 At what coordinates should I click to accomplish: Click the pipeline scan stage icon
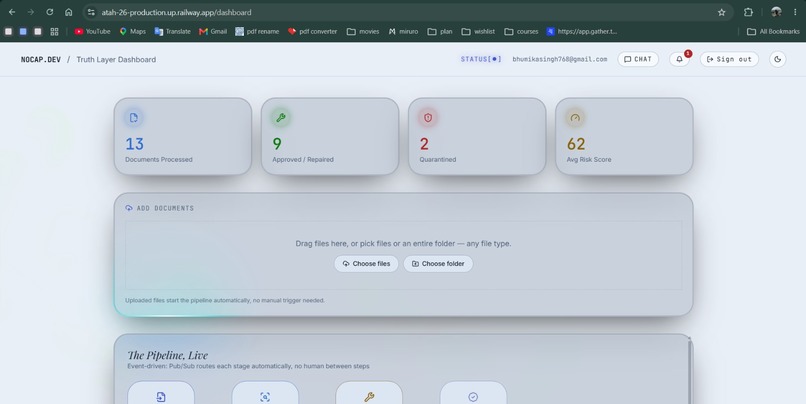click(265, 397)
